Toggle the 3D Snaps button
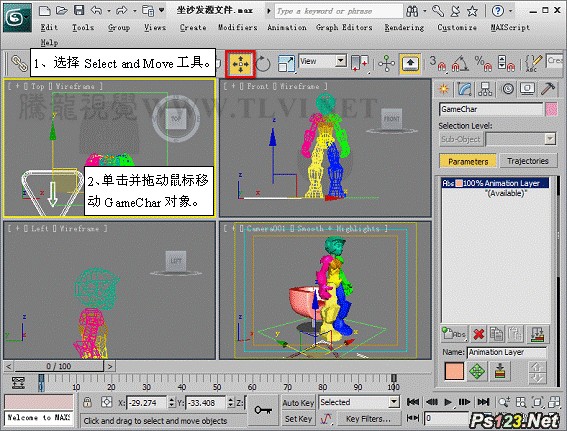The height and width of the screenshot is (431, 567). 438,64
